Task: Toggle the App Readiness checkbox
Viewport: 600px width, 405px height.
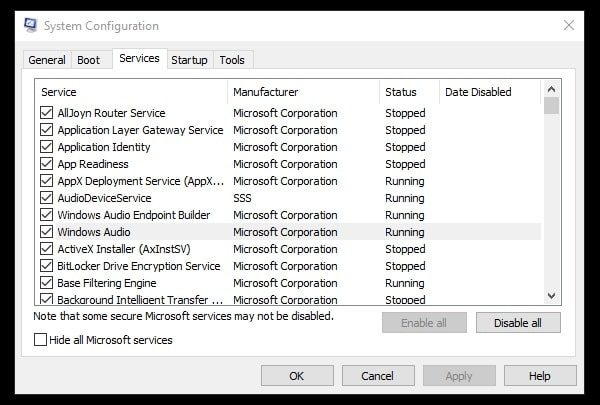Action: point(46,164)
